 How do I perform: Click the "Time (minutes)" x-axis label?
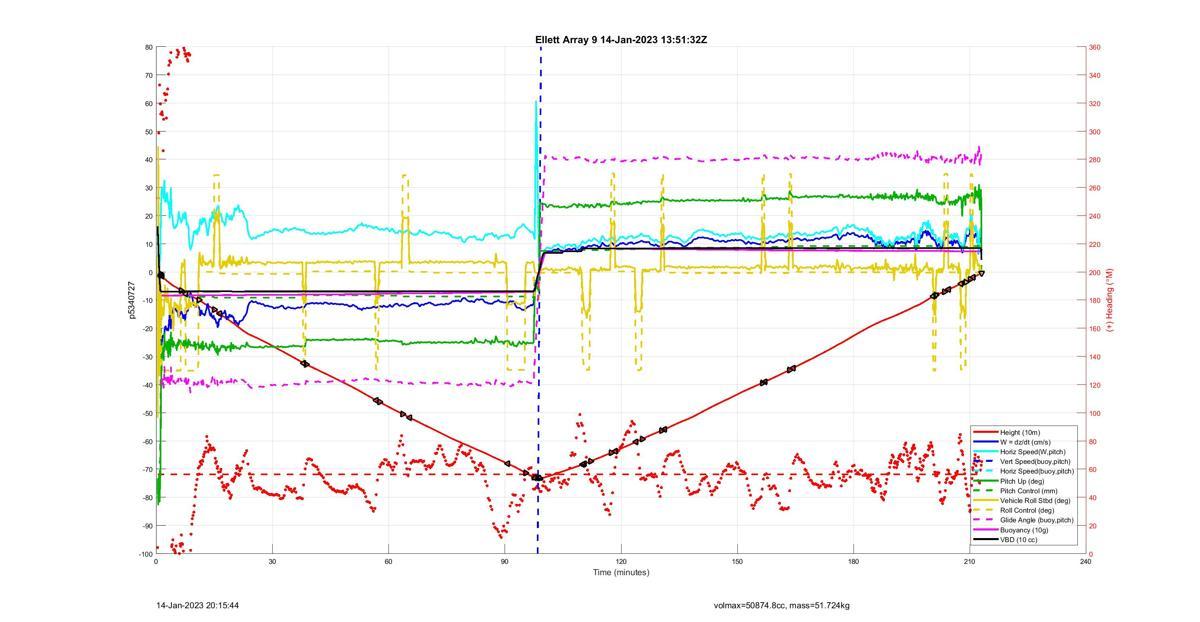point(620,573)
